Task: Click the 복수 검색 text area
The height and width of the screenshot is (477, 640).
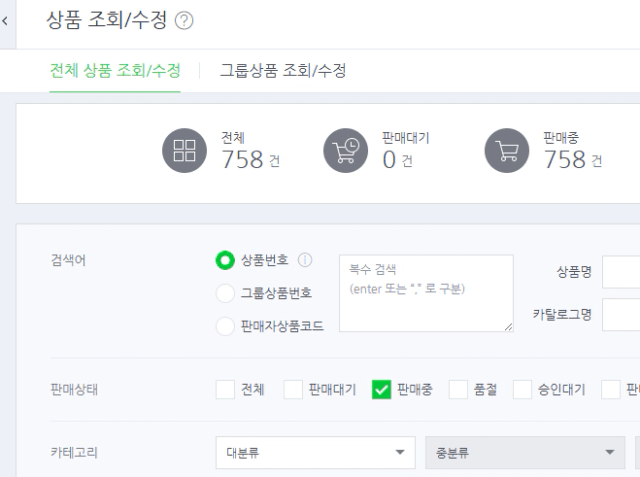Action: pyautogui.click(x=426, y=293)
